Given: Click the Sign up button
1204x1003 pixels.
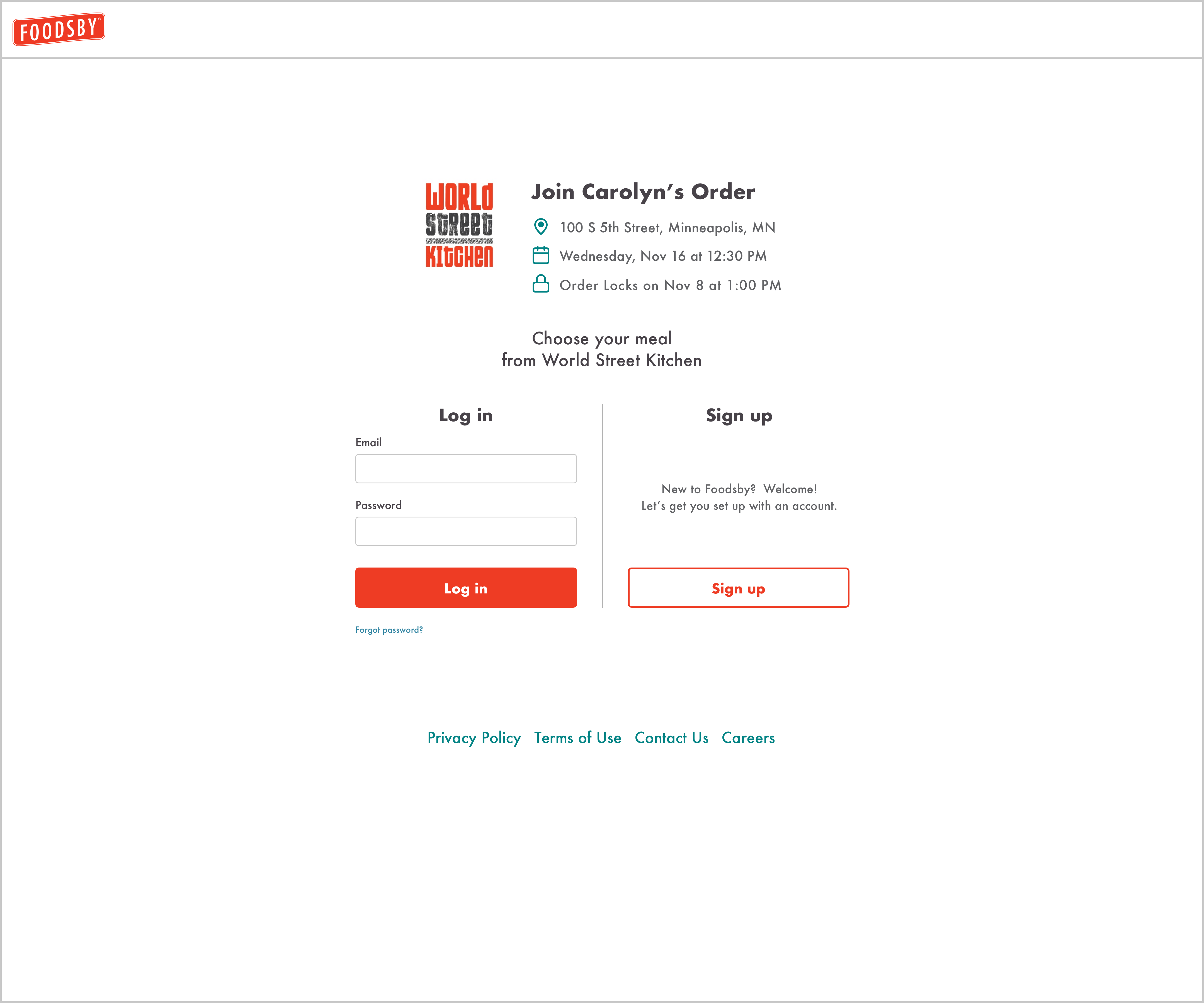Looking at the screenshot, I should click(738, 587).
